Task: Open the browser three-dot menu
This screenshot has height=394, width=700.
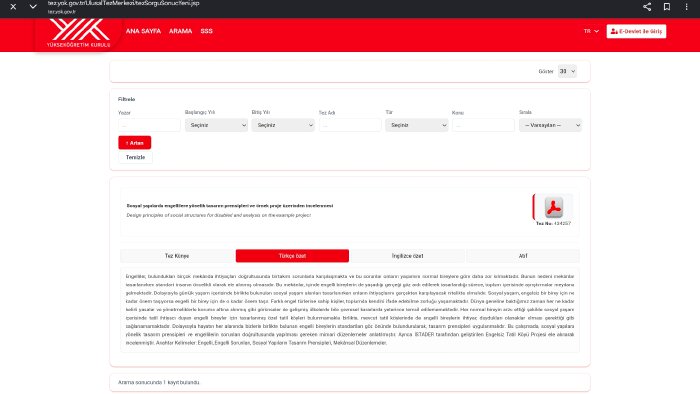Action: [x=686, y=7]
